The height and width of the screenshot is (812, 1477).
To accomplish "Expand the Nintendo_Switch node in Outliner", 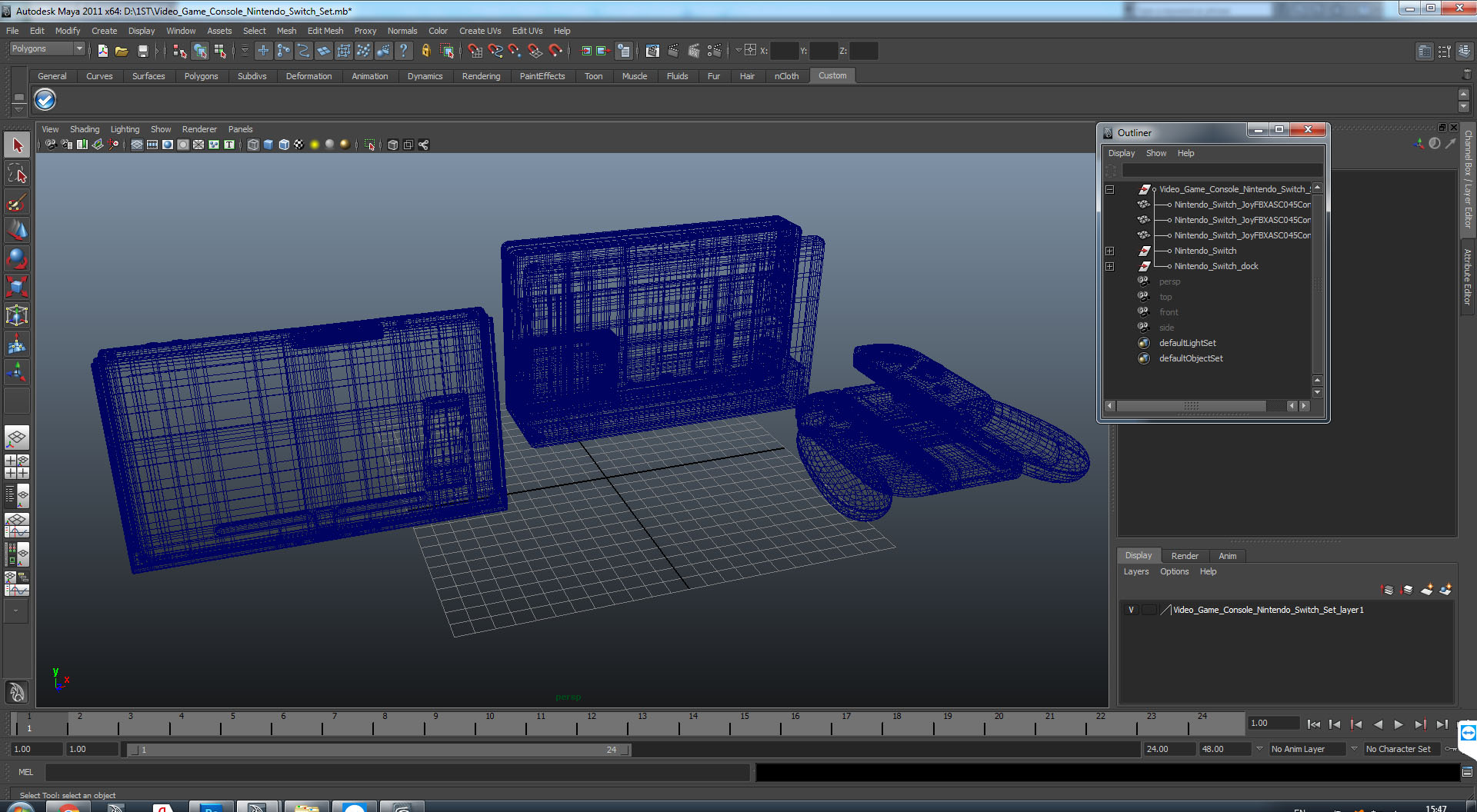I will (x=1109, y=251).
